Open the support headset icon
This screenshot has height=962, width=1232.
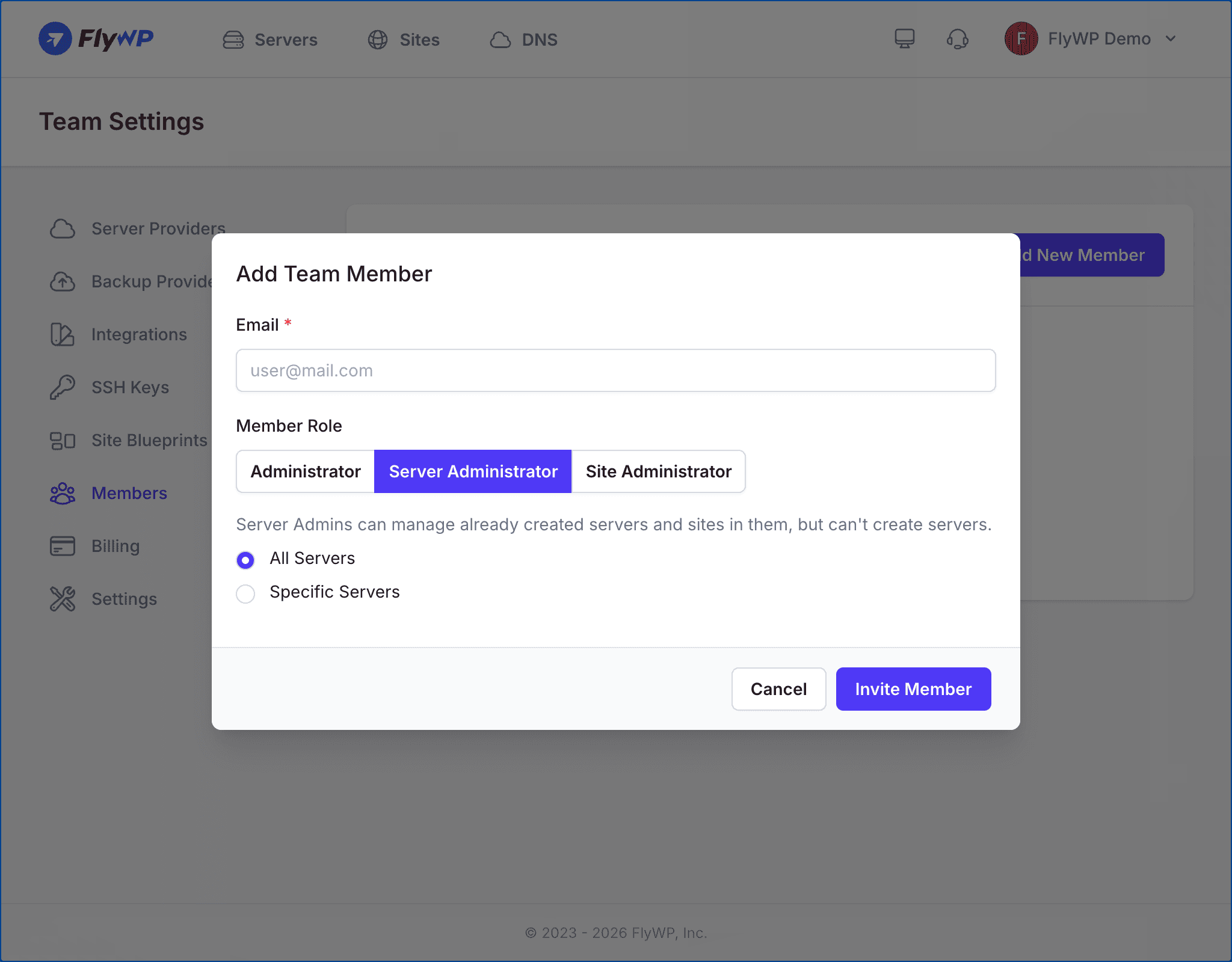coord(958,39)
